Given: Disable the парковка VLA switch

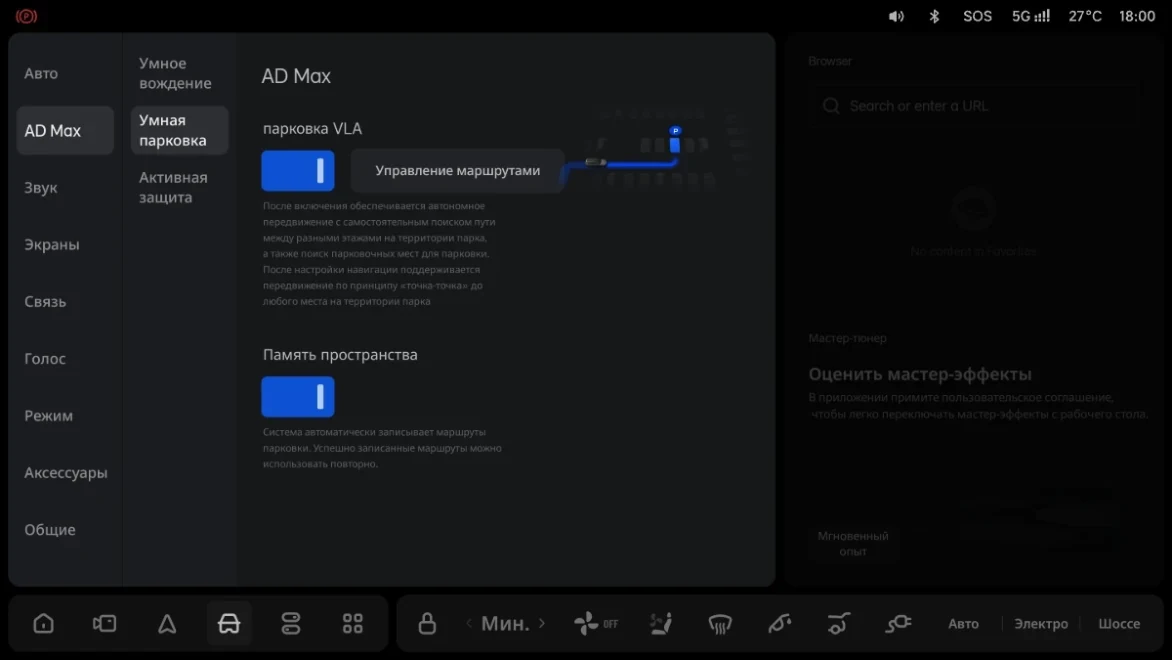Looking at the screenshot, I should [297, 170].
